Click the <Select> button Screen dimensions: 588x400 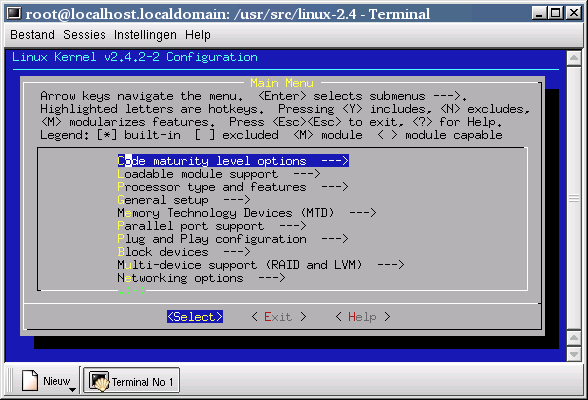pyautogui.click(x=195, y=317)
